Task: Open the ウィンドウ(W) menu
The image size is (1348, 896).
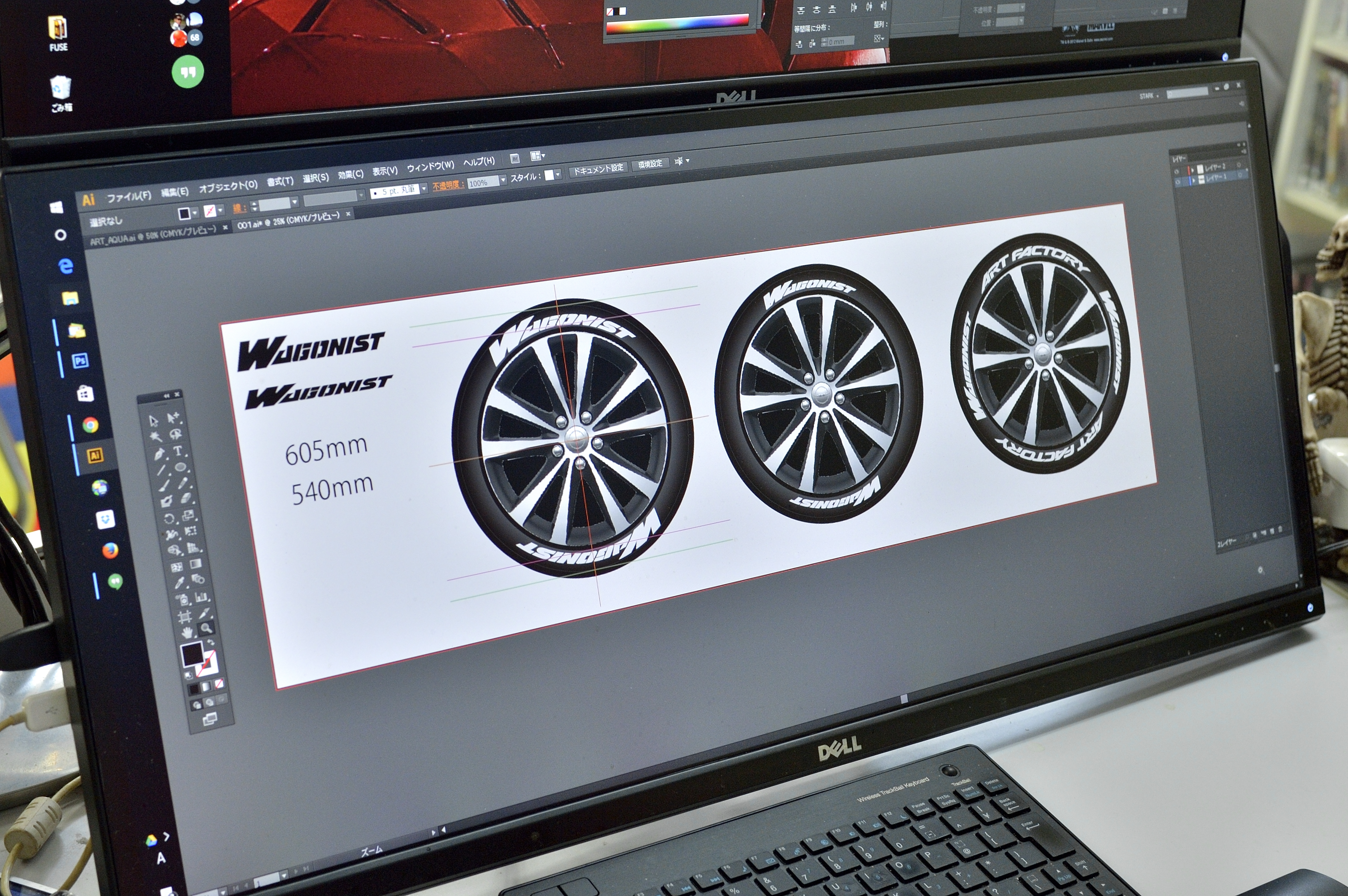Action: 431,166
